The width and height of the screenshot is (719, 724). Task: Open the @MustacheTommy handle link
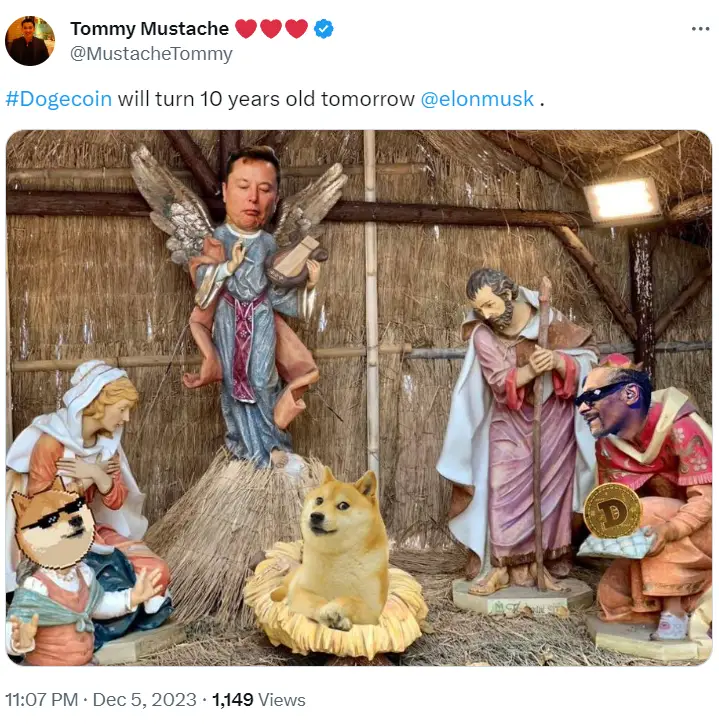pos(150,54)
